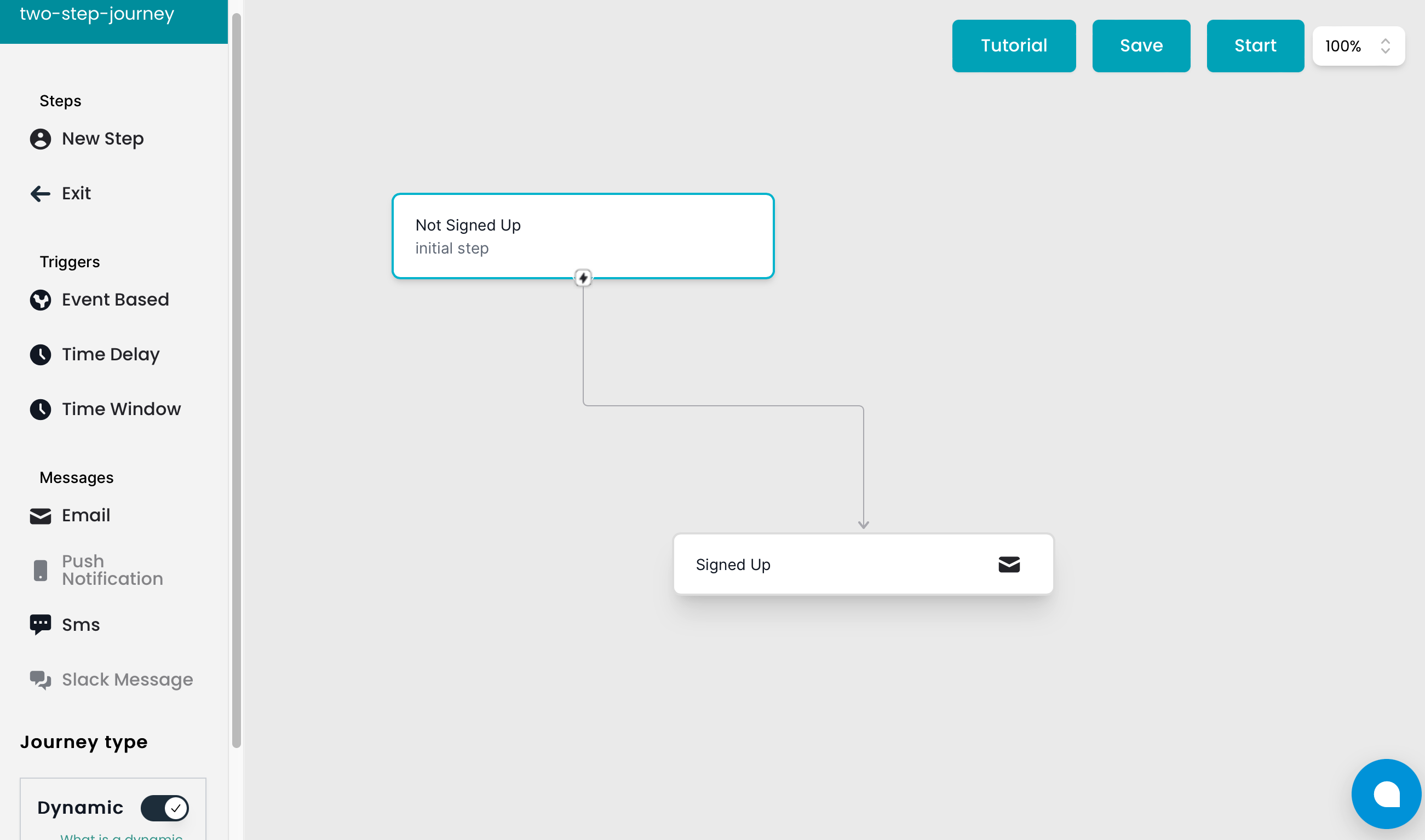Toggle the Dynamic journey type switch
Screen dimensions: 1425x840
(x=165, y=808)
